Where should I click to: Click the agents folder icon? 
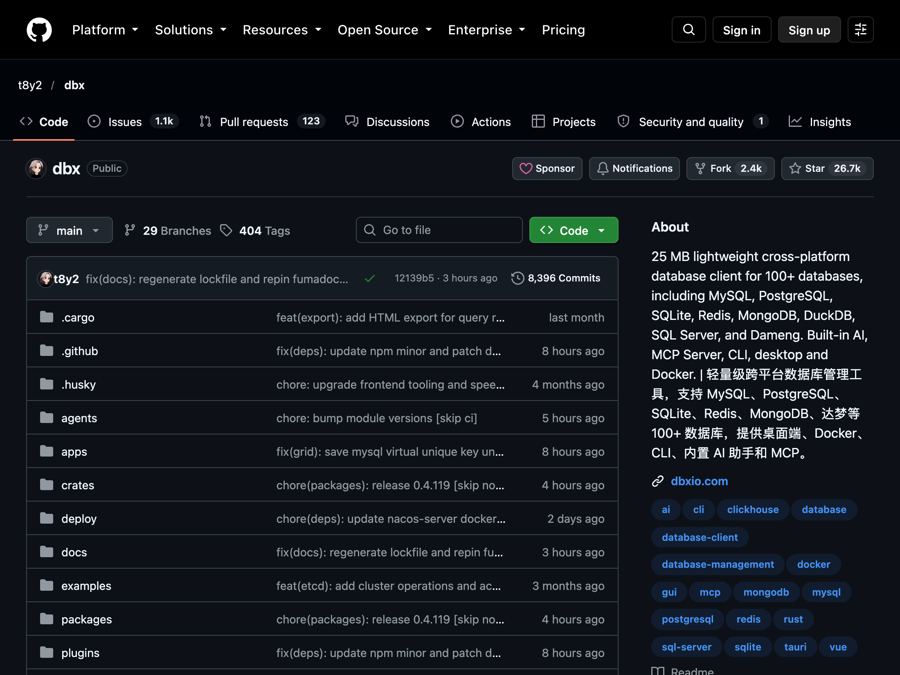[x=46, y=417]
